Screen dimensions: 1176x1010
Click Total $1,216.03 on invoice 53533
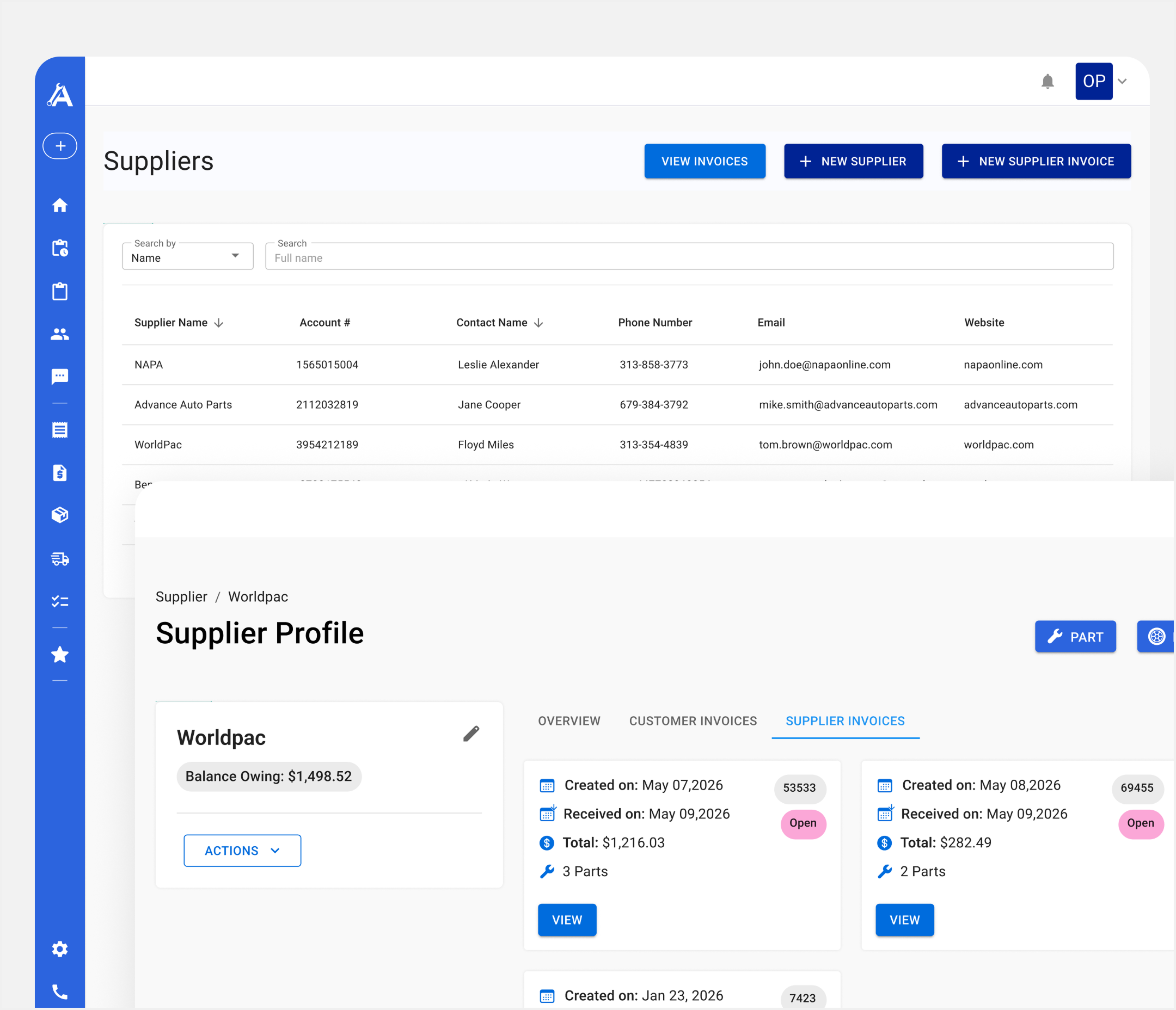[613, 842]
